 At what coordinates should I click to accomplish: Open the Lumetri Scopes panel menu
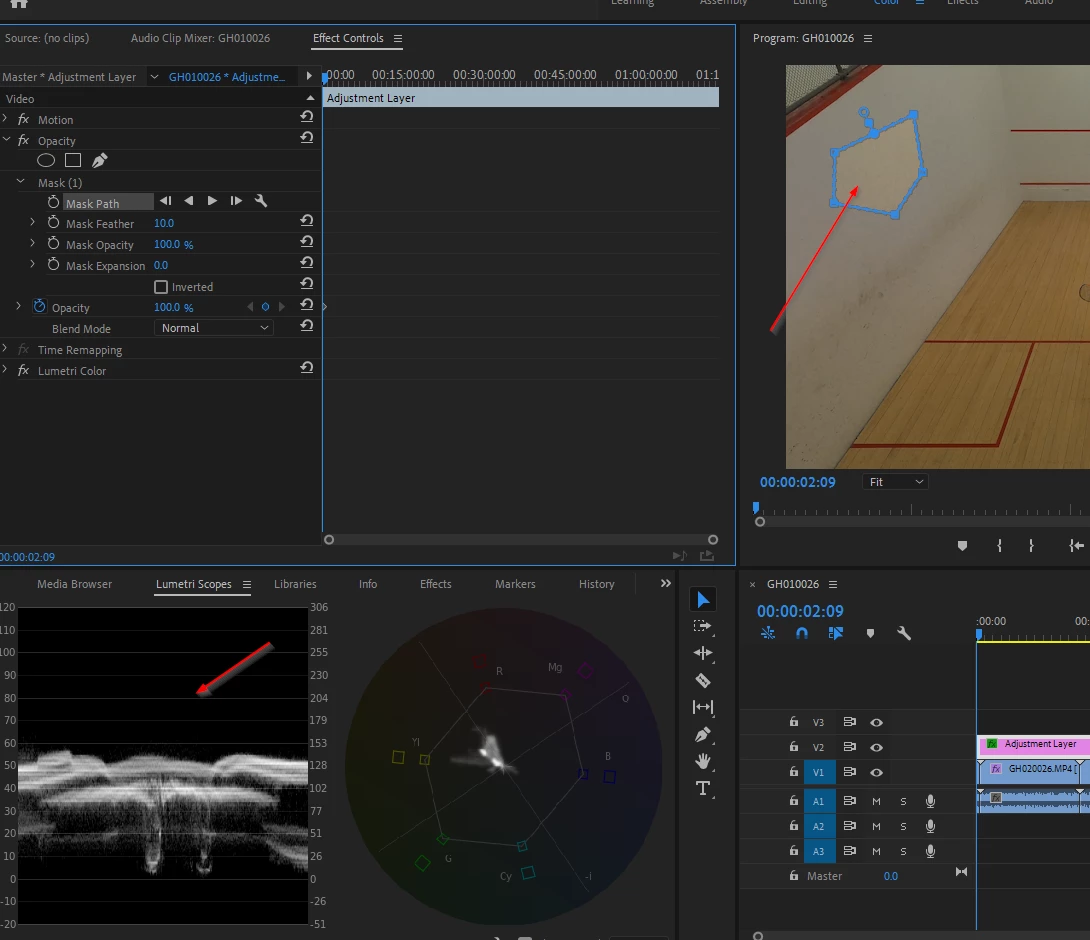(x=247, y=585)
